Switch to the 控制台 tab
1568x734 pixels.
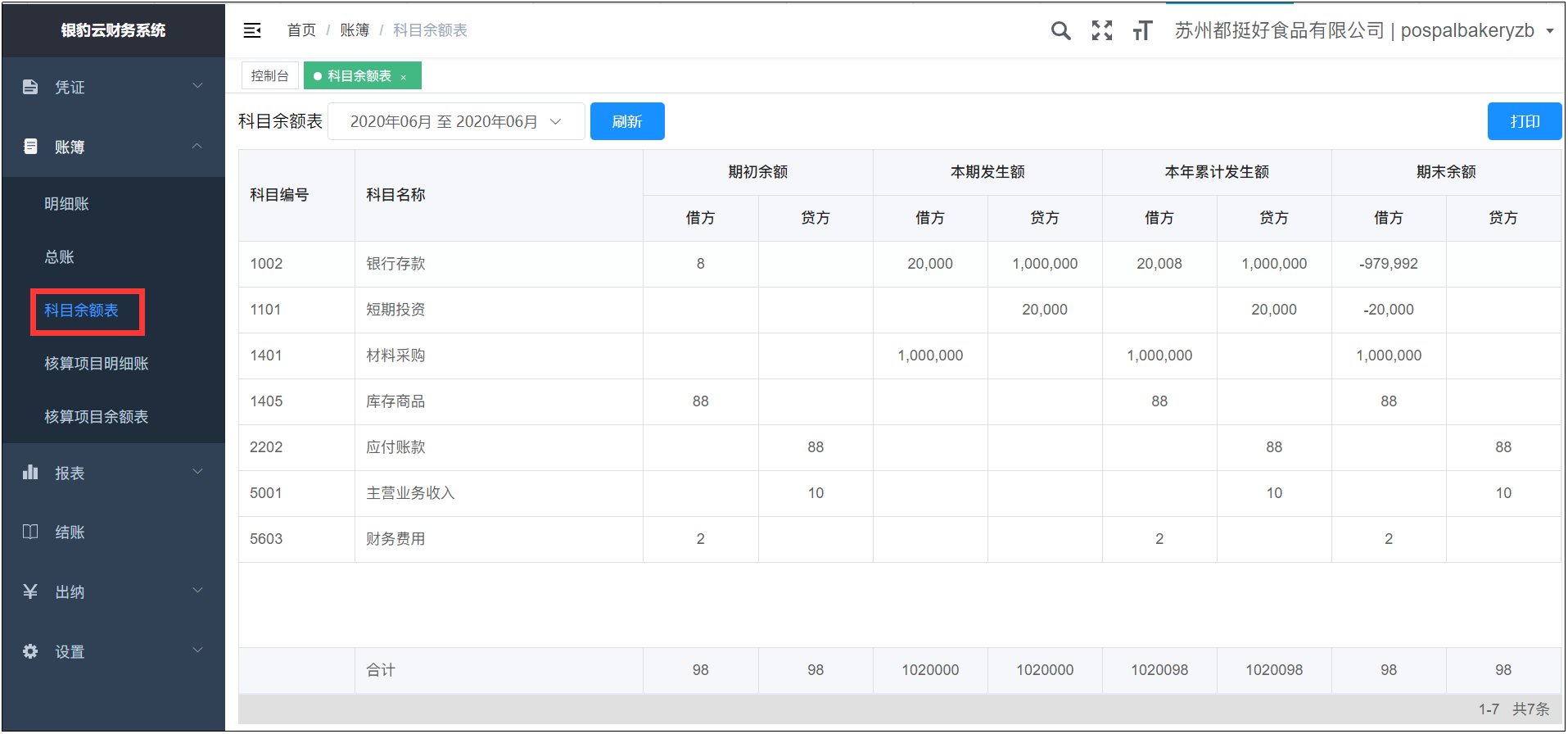(x=269, y=76)
